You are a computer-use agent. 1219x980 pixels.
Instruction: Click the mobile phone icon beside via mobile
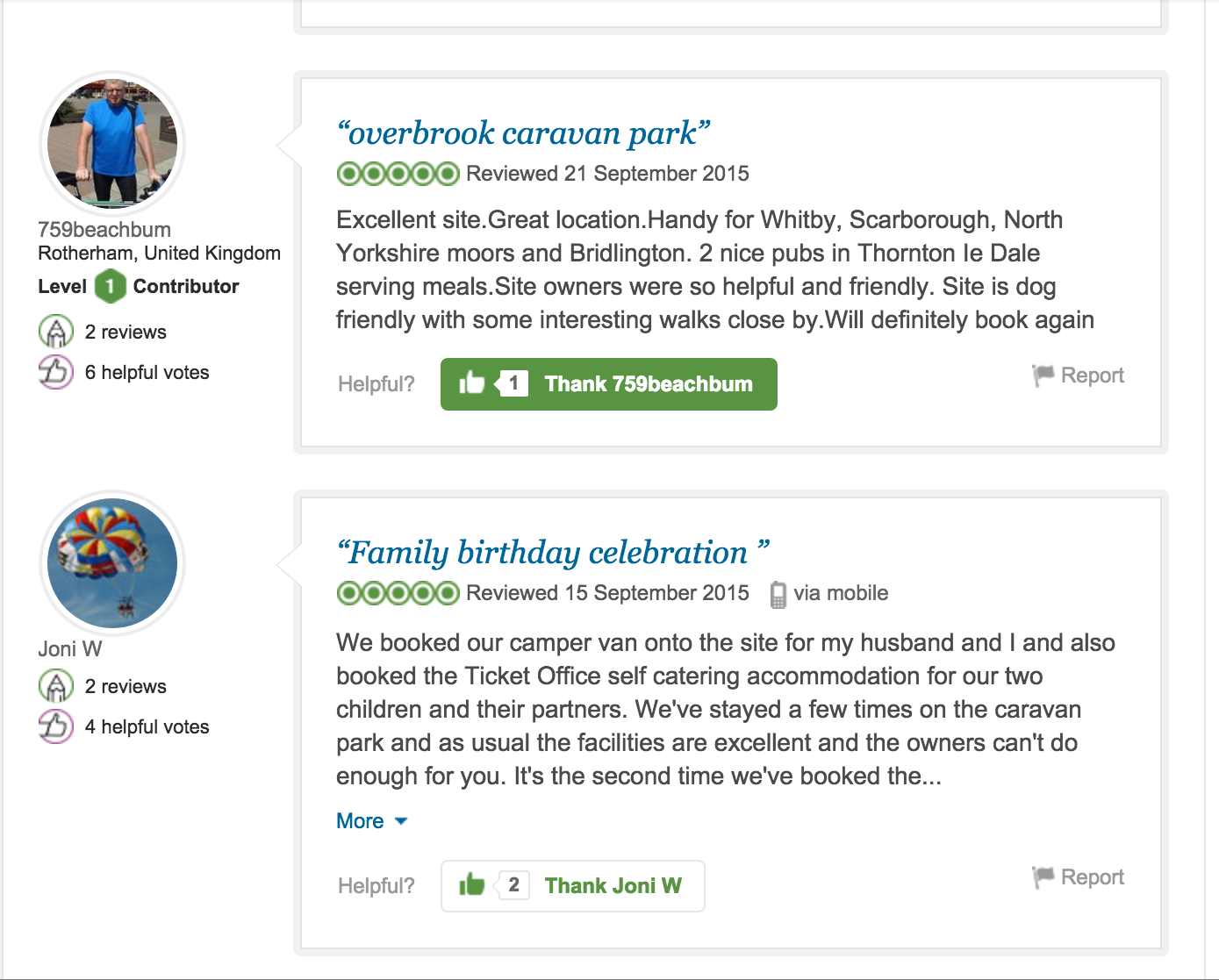(778, 594)
